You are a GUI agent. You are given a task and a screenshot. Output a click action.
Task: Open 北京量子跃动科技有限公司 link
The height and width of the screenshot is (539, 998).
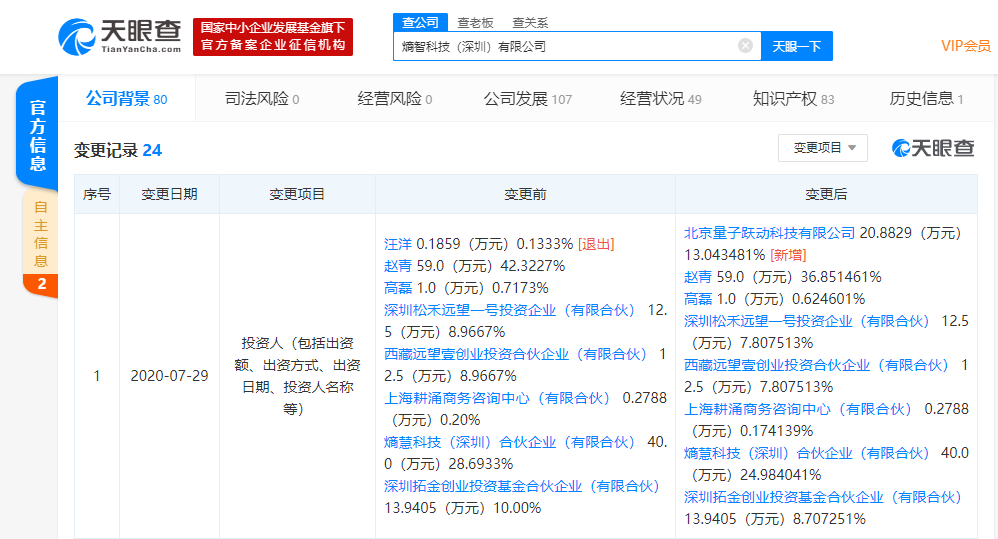[x=770, y=233]
